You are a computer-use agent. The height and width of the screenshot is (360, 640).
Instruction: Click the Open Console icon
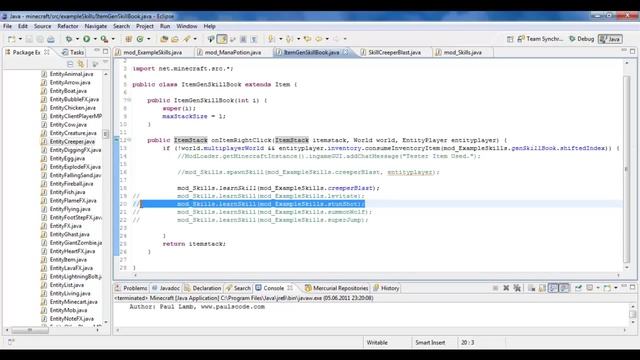607,288
